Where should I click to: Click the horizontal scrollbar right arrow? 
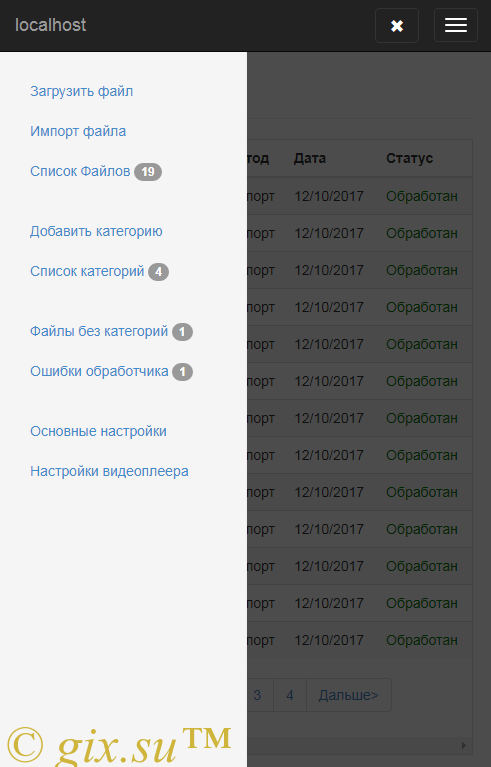click(464, 745)
